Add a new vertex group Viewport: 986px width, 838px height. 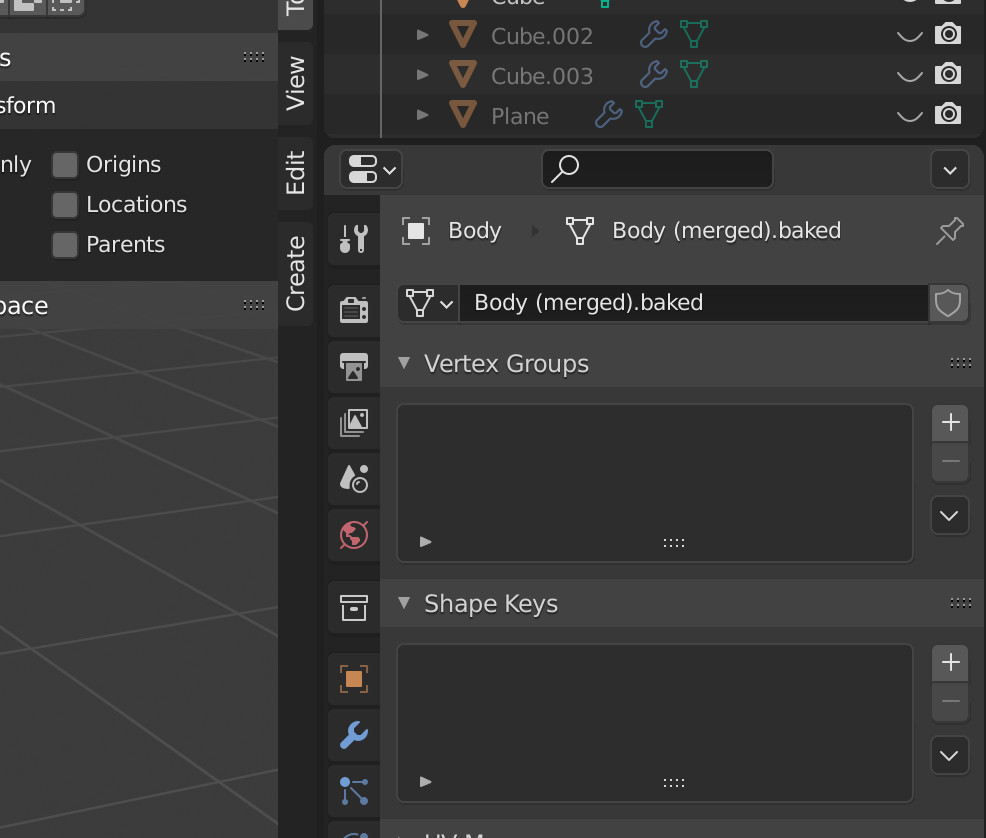(x=950, y=422)
